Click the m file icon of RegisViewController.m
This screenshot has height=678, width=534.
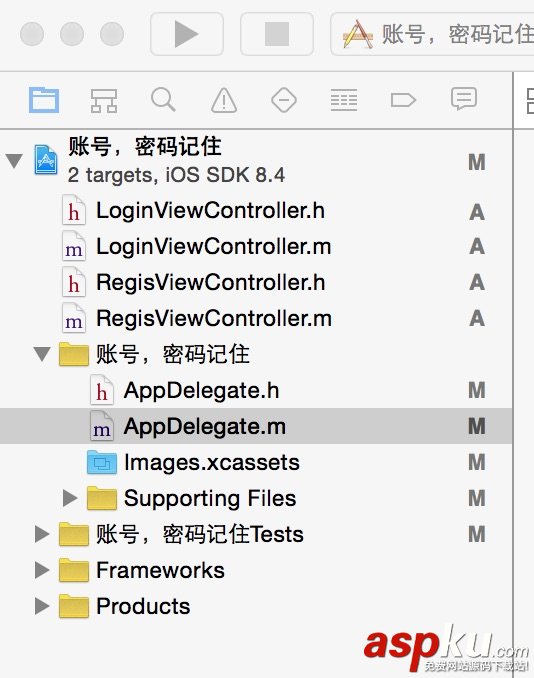[74, 318]
